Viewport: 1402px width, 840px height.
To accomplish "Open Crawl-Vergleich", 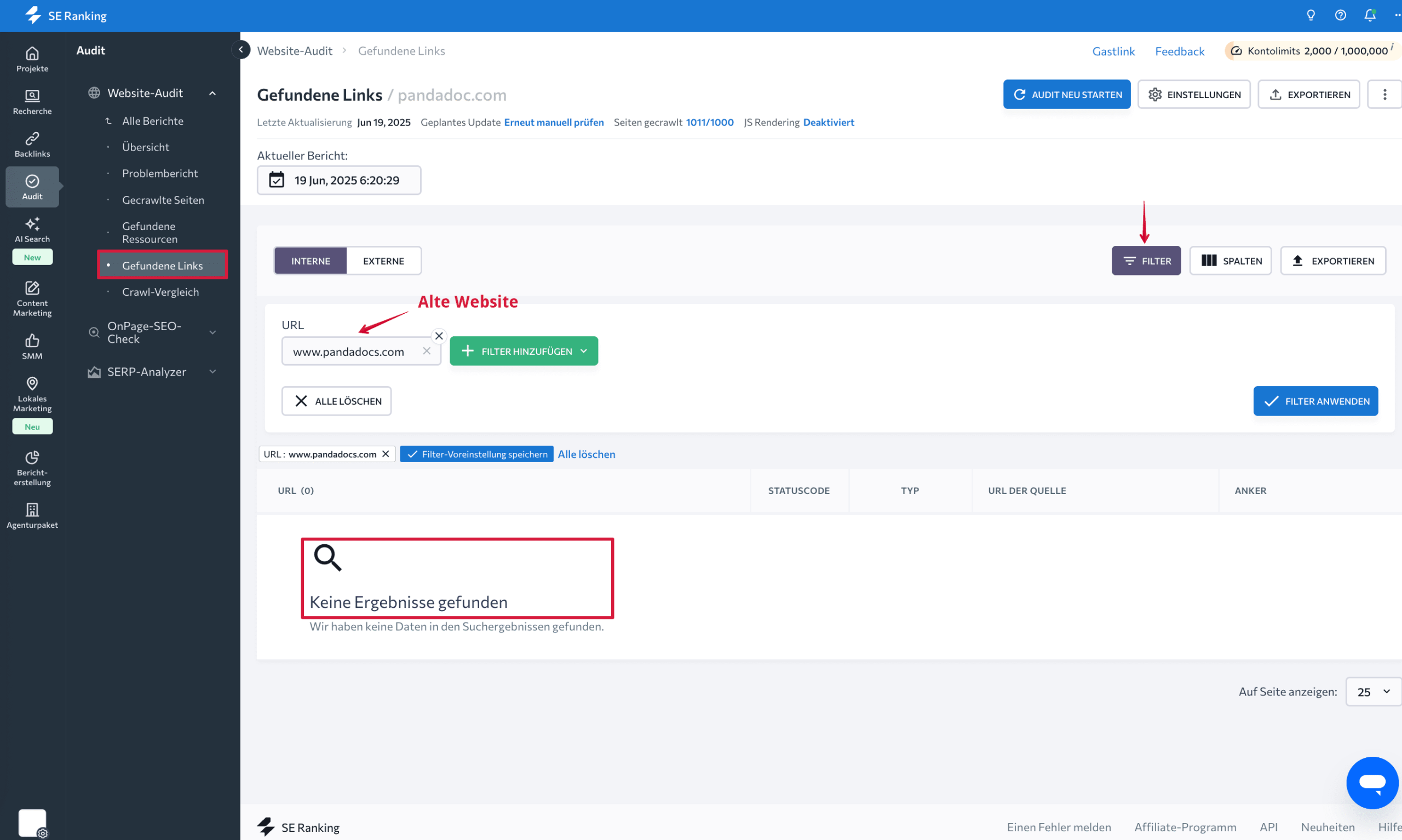I will (160, 292).
